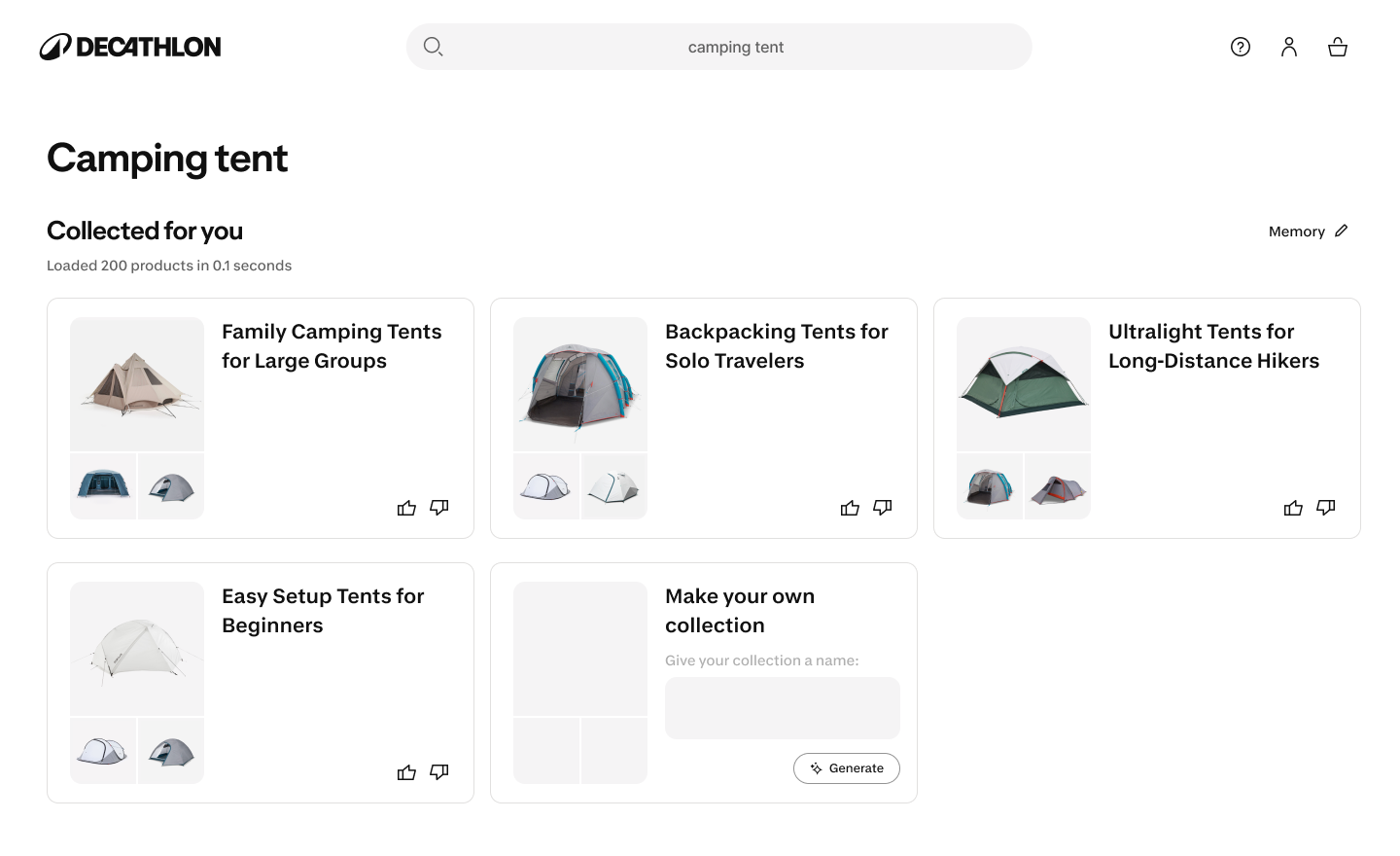Like the Ultralight Tents collection
1400x856 pixels.
pos(1293,508)
